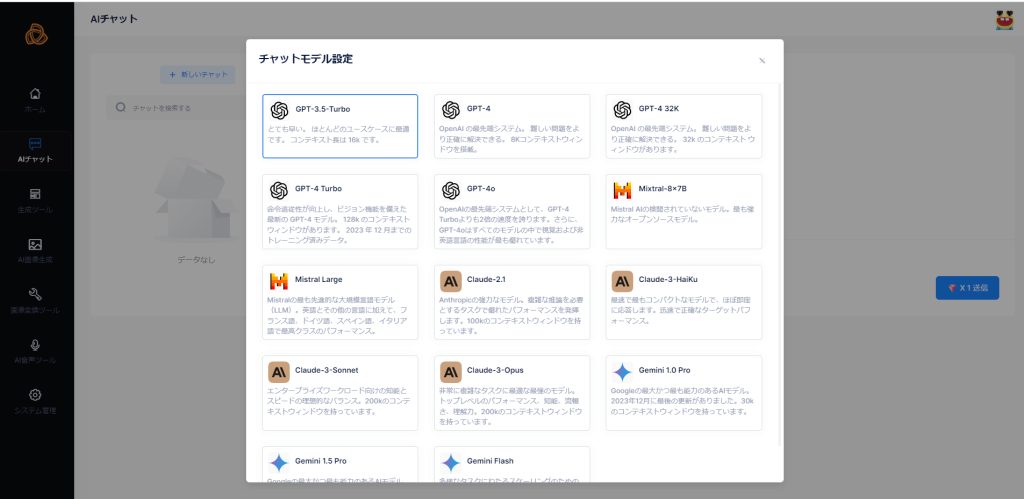Click the OpenAI logo on GPT-4 card
This screenshot has height=499, width=1024.
451,110
